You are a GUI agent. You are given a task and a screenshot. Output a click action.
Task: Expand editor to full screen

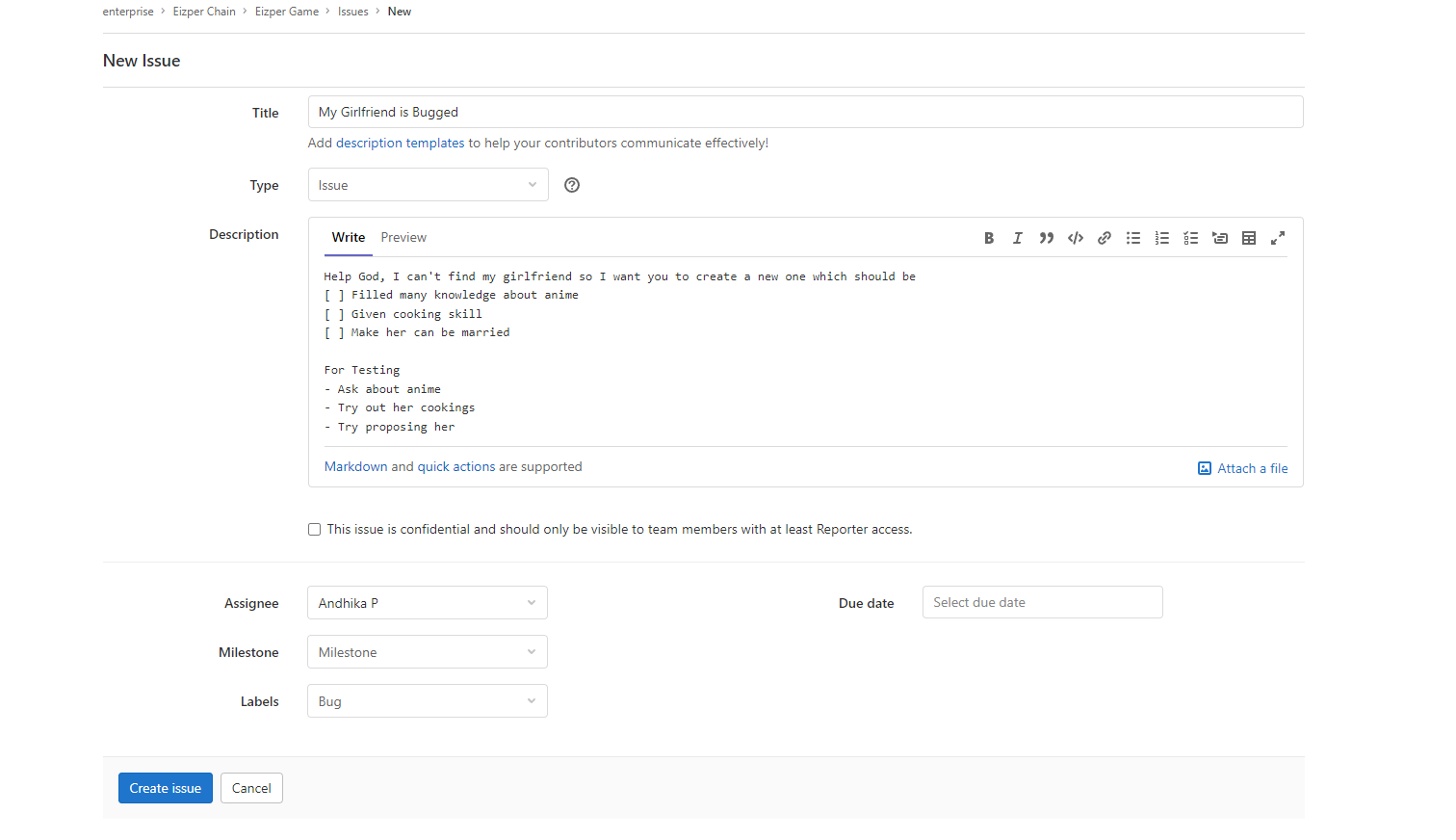point(1278,238)
